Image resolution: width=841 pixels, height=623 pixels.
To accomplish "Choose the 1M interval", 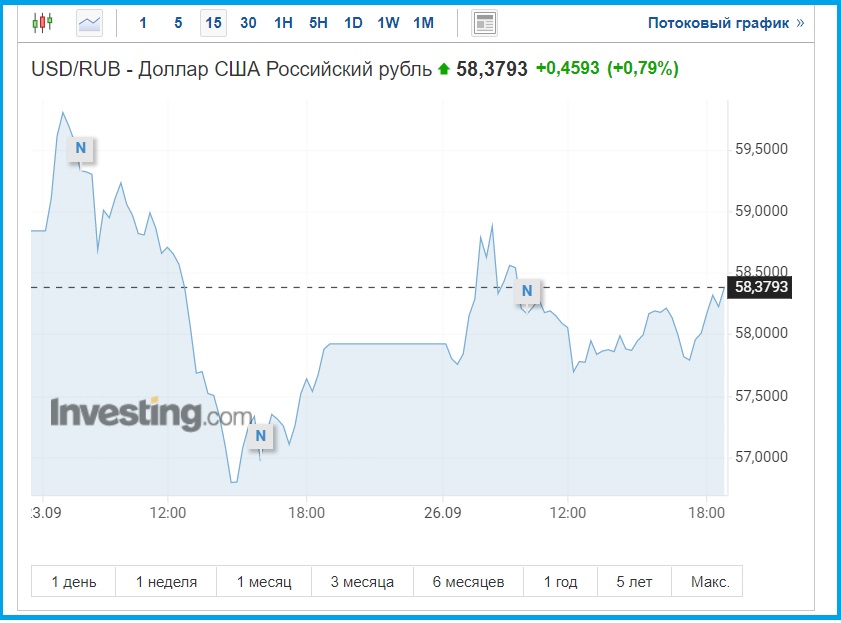I will [423, 22].
